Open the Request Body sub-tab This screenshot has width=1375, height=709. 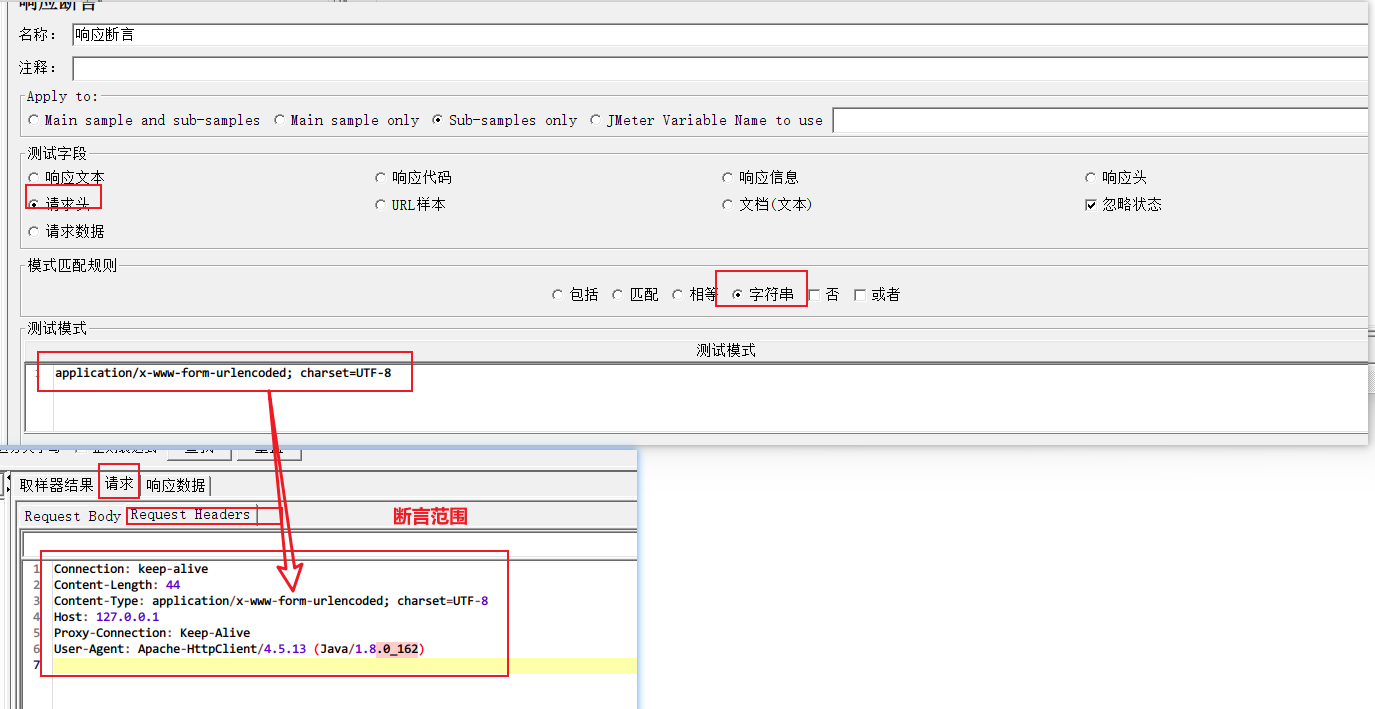point(72,516)
